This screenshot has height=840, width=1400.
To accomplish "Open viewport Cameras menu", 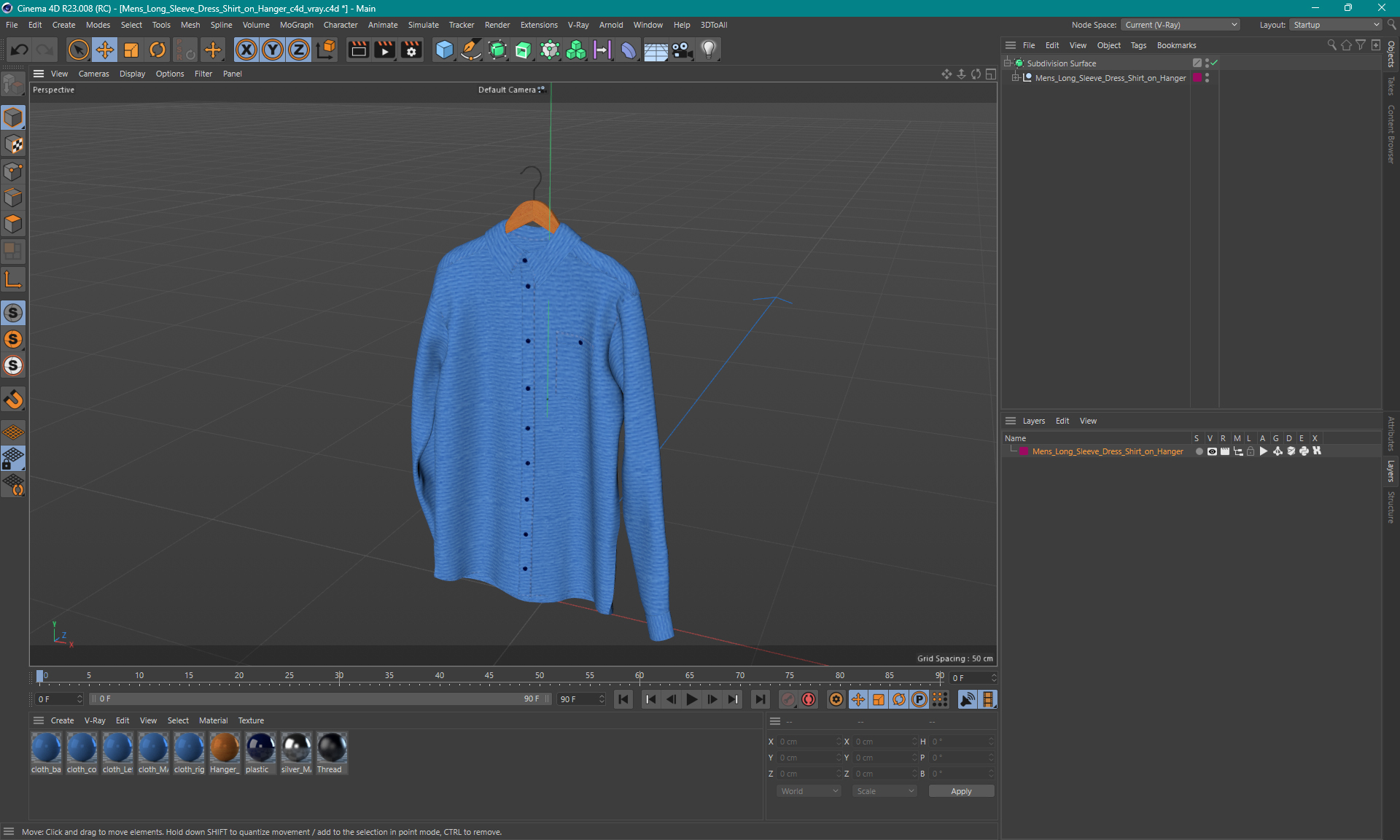I will [x=93, y=74].
